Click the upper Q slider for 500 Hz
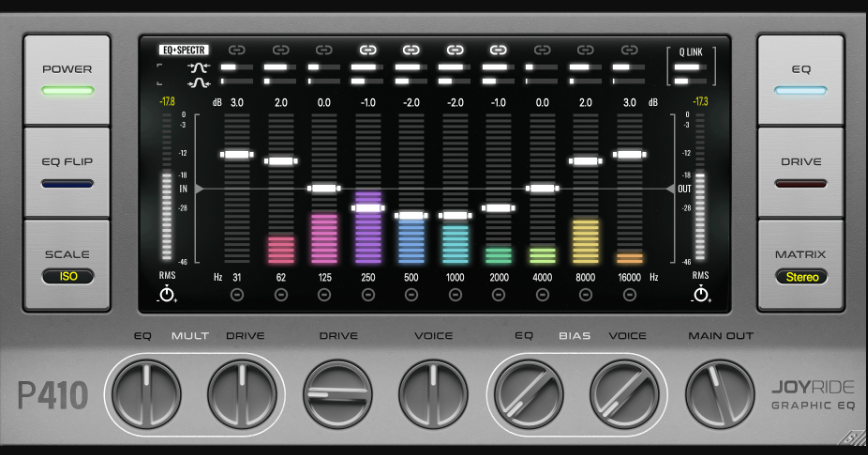This screenshot has width=868, height=455. click(x=411, y=67)
